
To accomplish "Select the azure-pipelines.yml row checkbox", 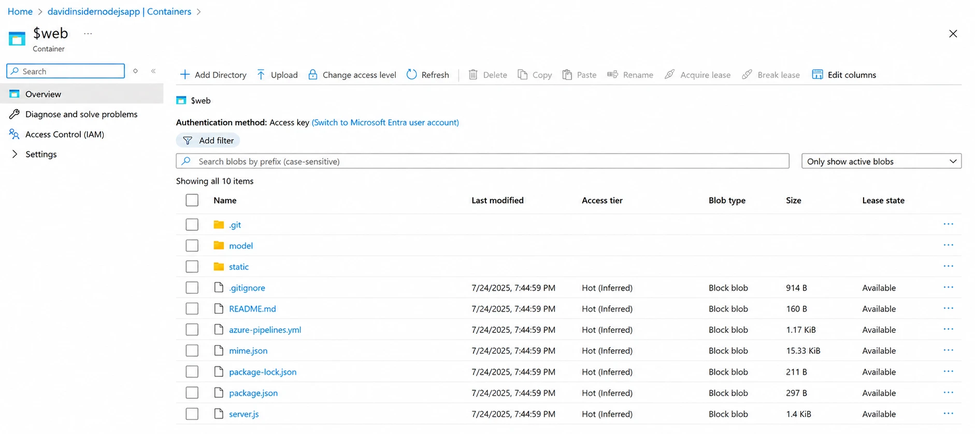I will [192, 330].
